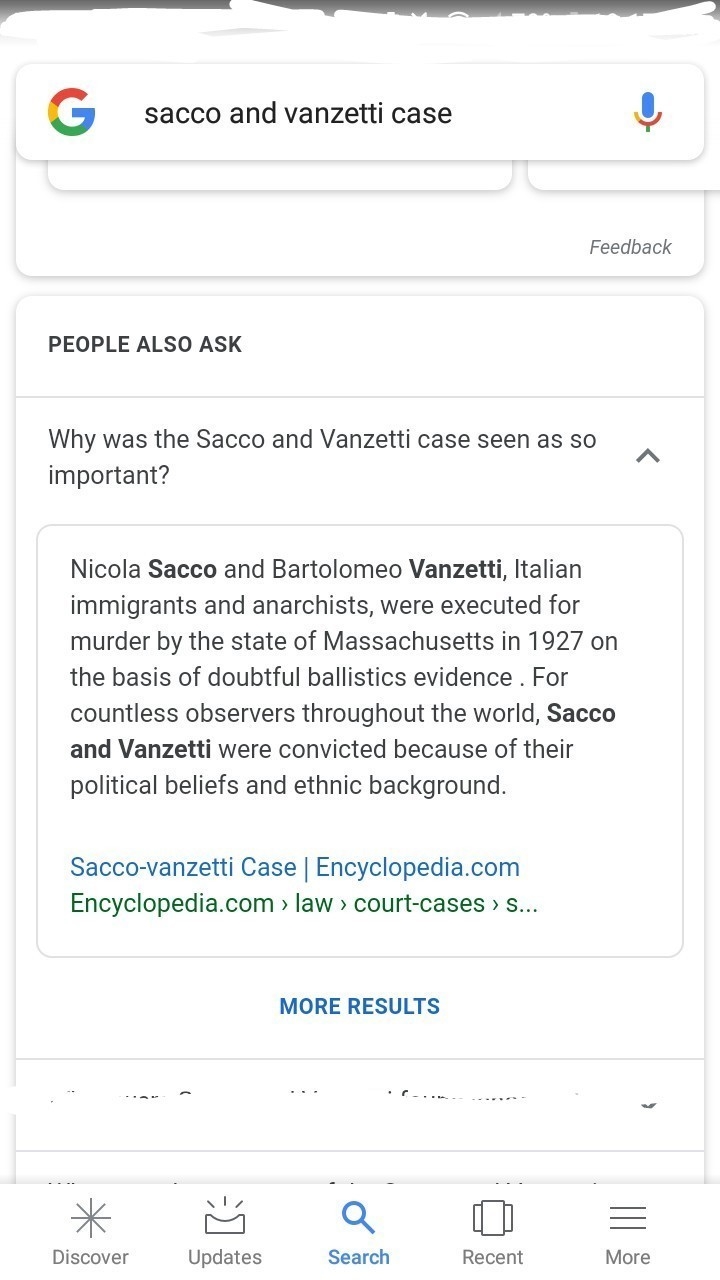
Task: Open the More hamburger icon
Action: click(628, 1218)
